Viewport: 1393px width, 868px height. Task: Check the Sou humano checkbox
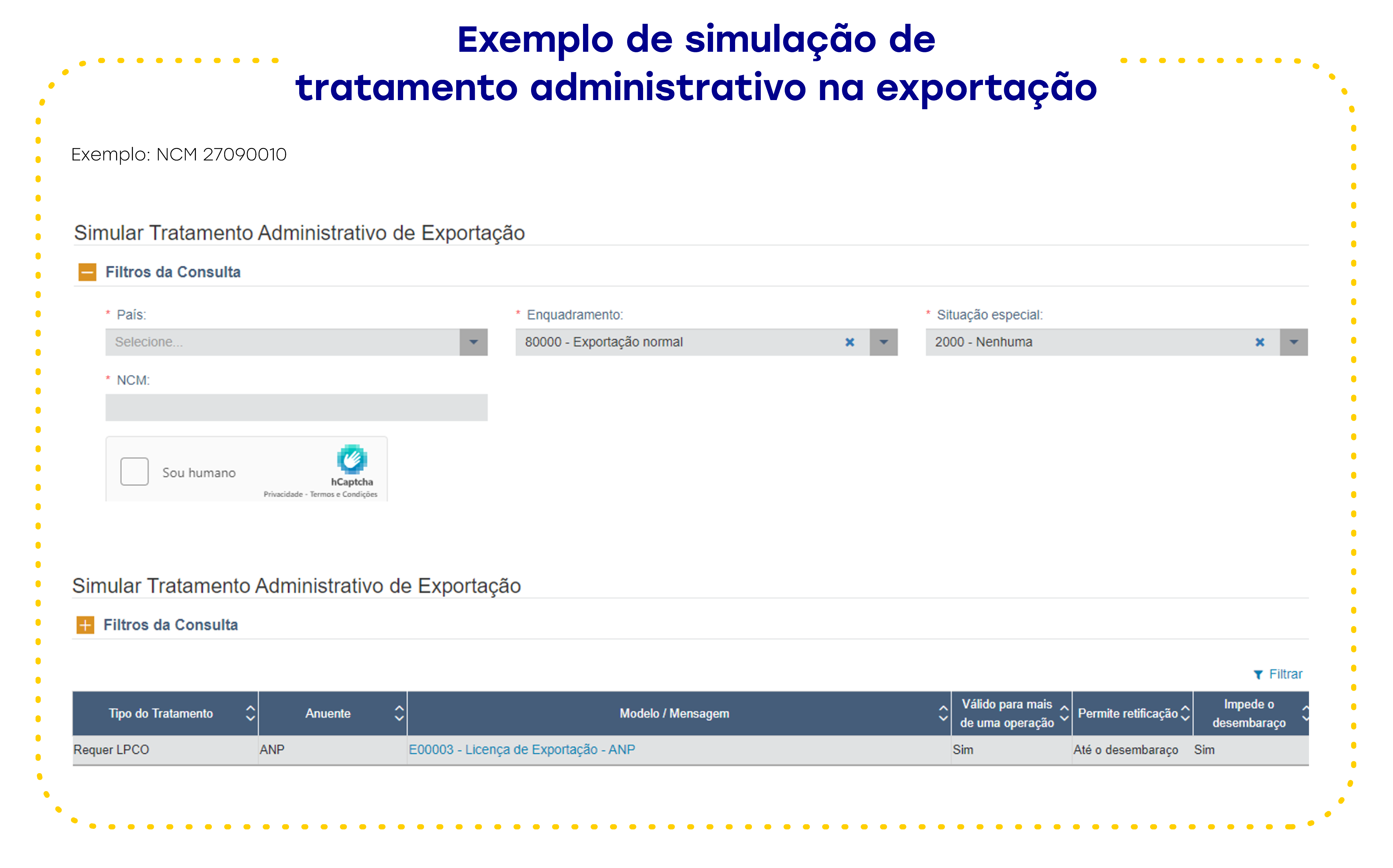(134, 471)
